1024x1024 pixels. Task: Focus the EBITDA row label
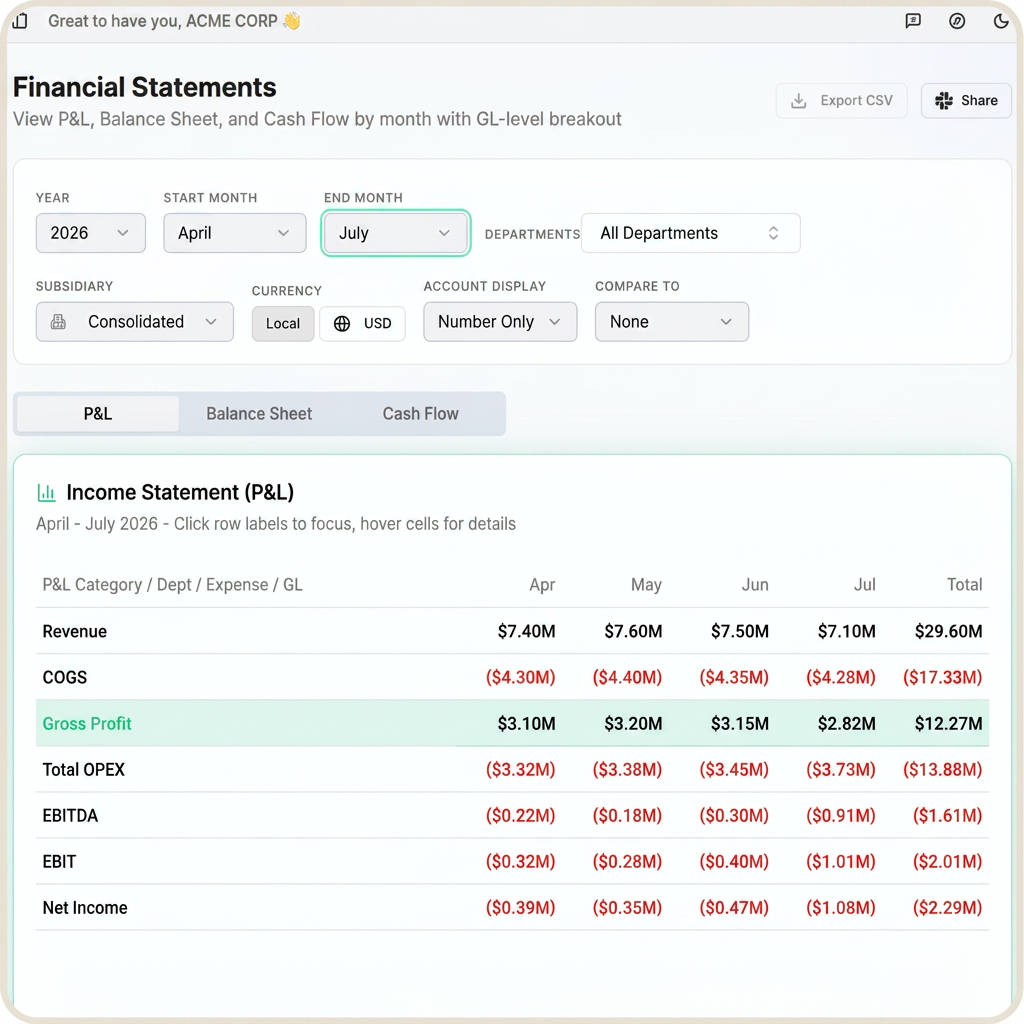tap(70, 816)
